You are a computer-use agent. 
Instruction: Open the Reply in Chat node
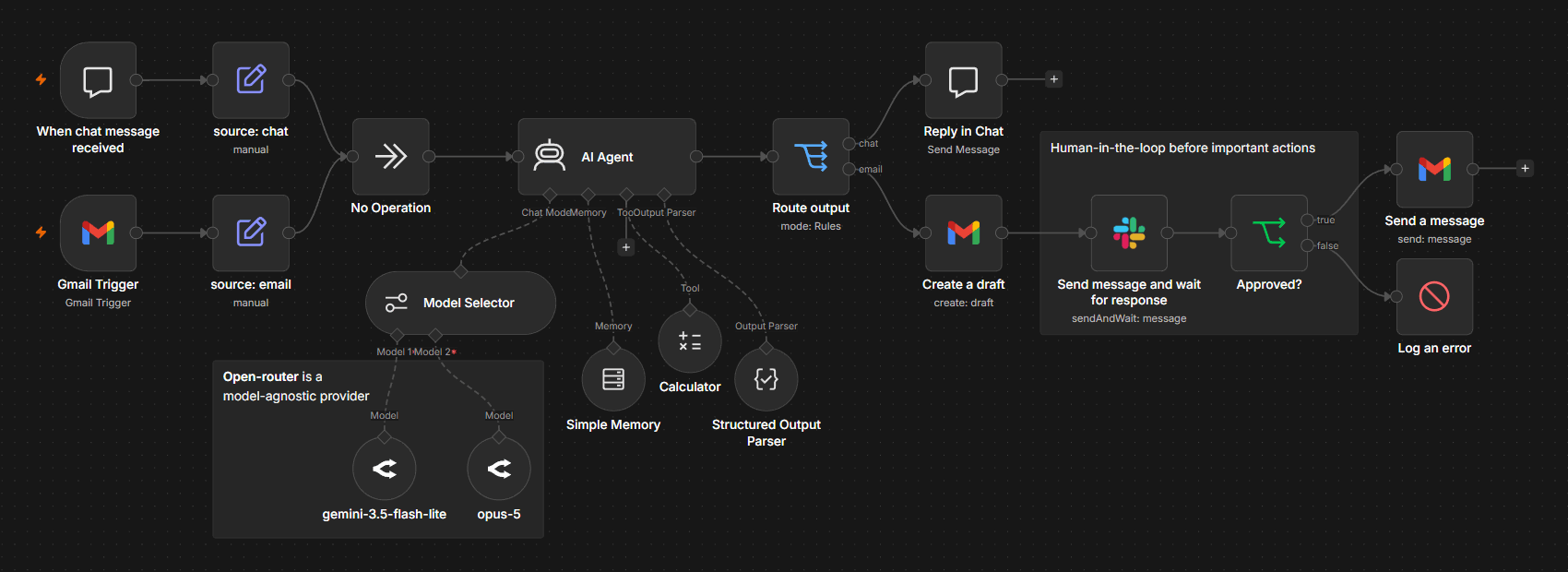coord(964,80)
